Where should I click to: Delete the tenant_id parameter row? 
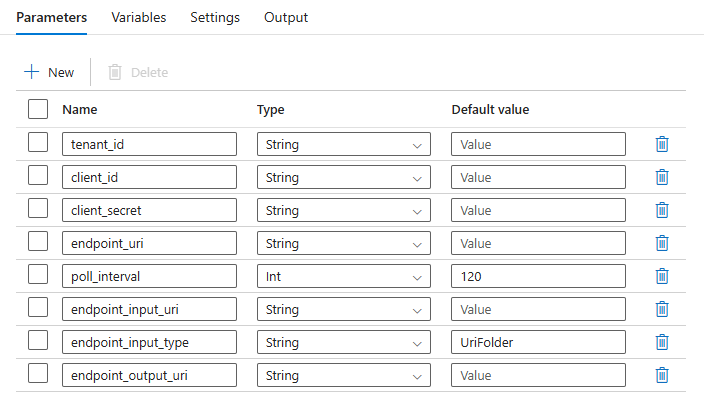point(661,144)
